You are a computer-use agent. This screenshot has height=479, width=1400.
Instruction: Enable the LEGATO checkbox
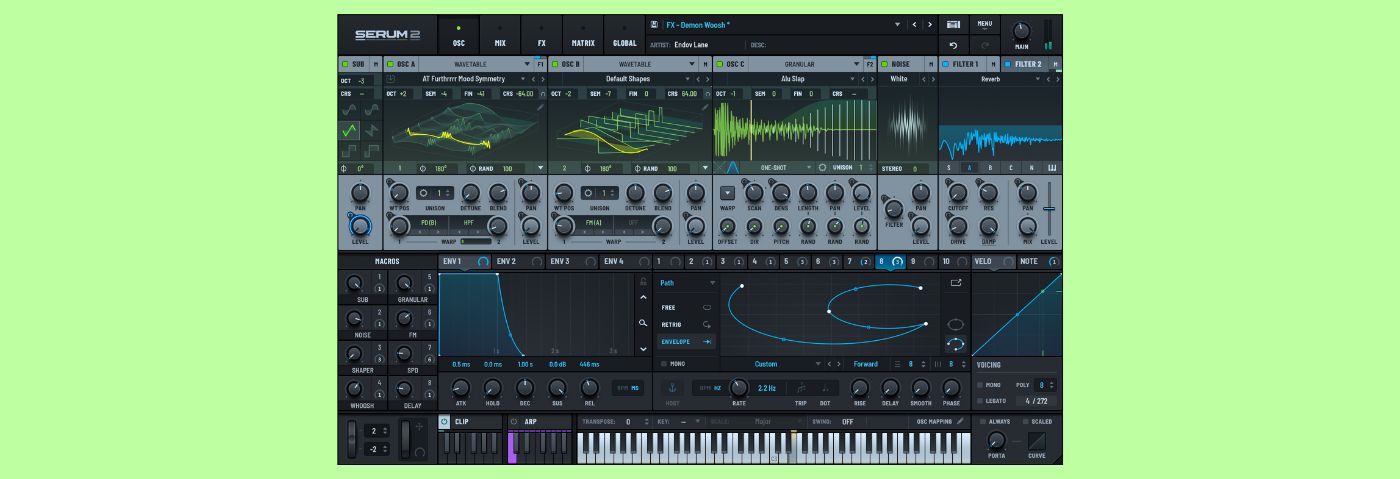pyautogui.click(x=980, y=400)
